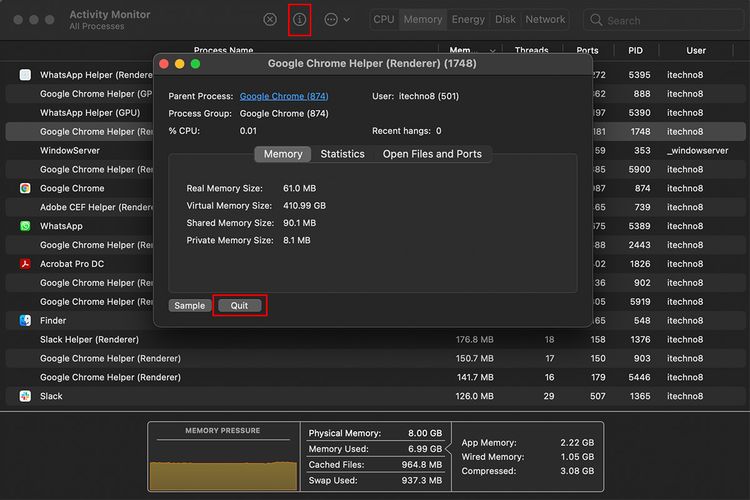Click the inspect process info icon
This screenshot has width=750, height=500.
(x=299, y=20)
